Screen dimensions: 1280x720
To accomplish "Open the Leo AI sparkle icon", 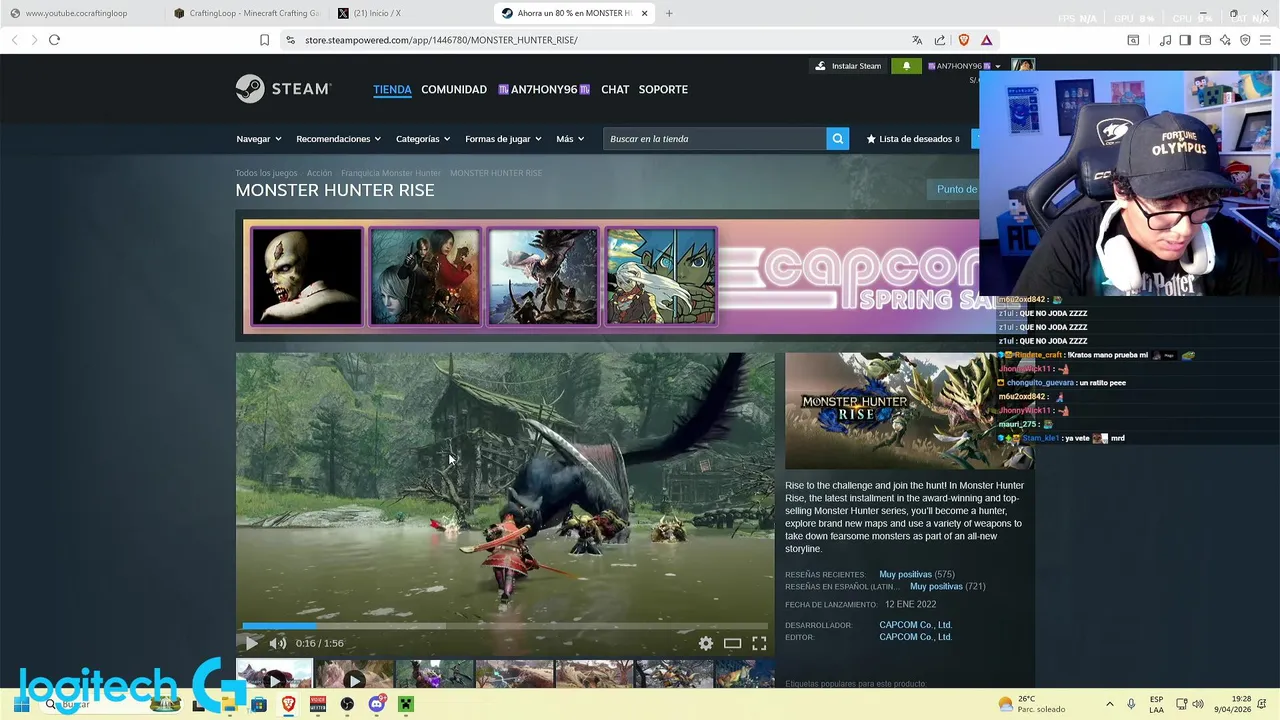I will [1225, 40].
